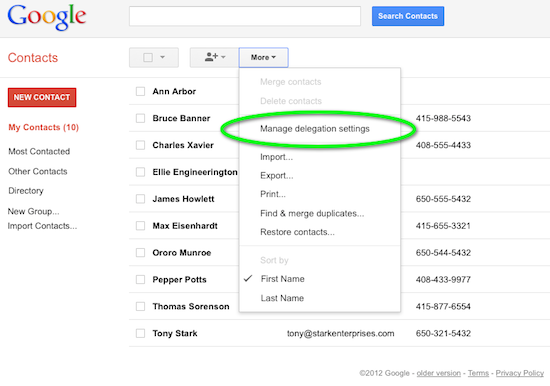
Task: Click the NEW CONTACT button
Action: point(42,97)
